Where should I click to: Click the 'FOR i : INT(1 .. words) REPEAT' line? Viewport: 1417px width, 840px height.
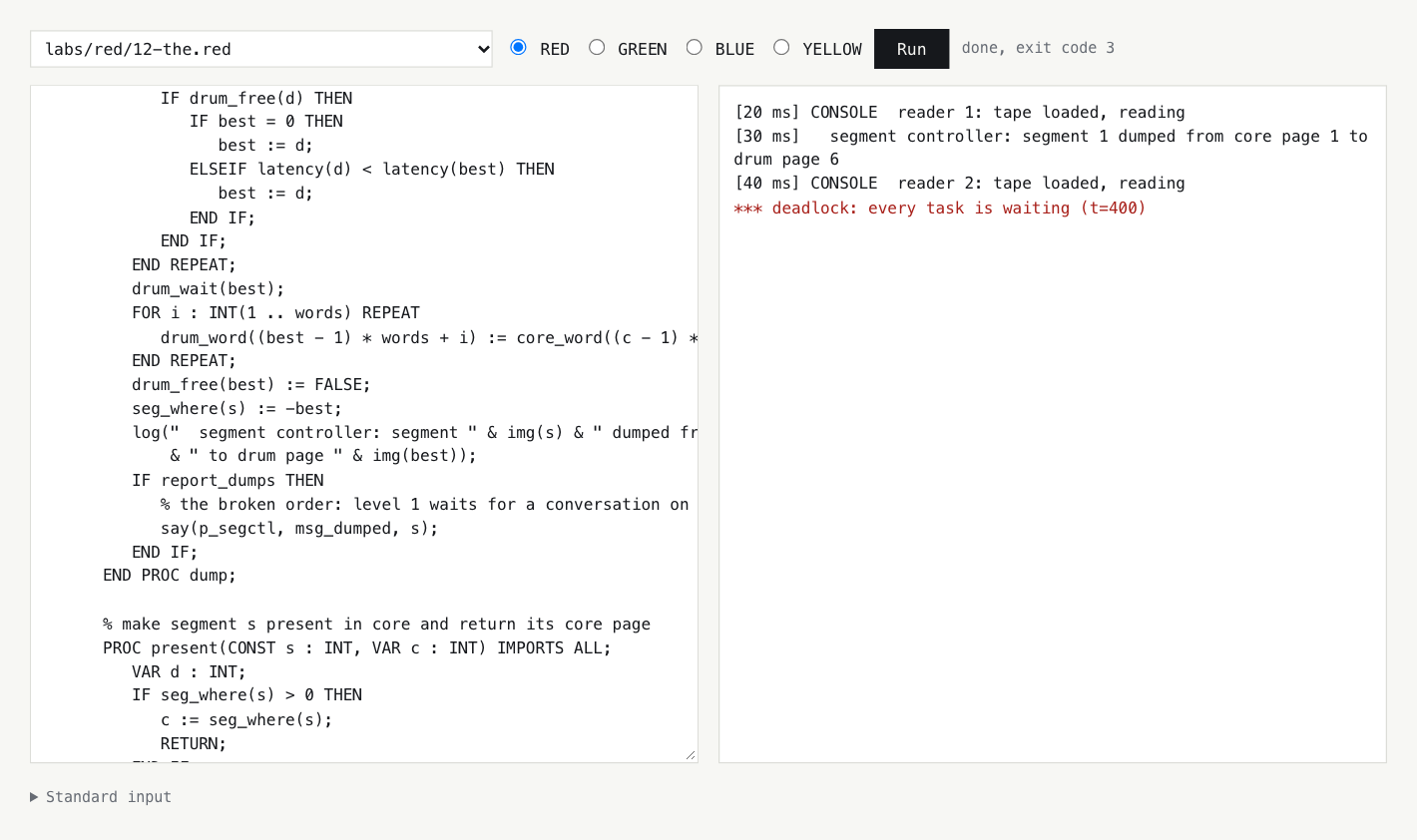pyautogui.click(x=275, y=313)
